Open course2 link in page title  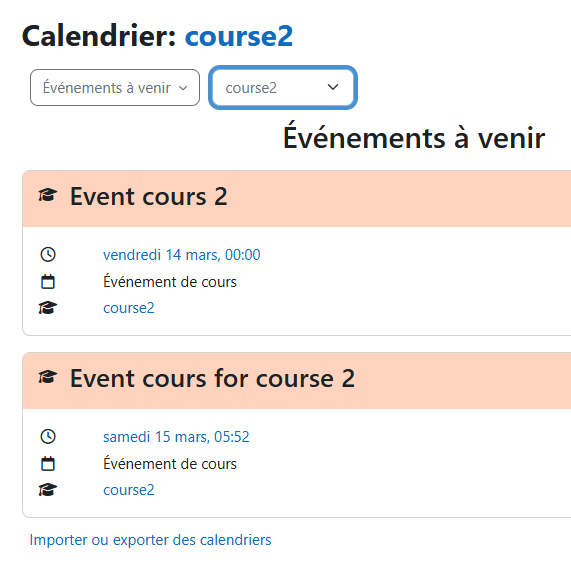point(239,36)
